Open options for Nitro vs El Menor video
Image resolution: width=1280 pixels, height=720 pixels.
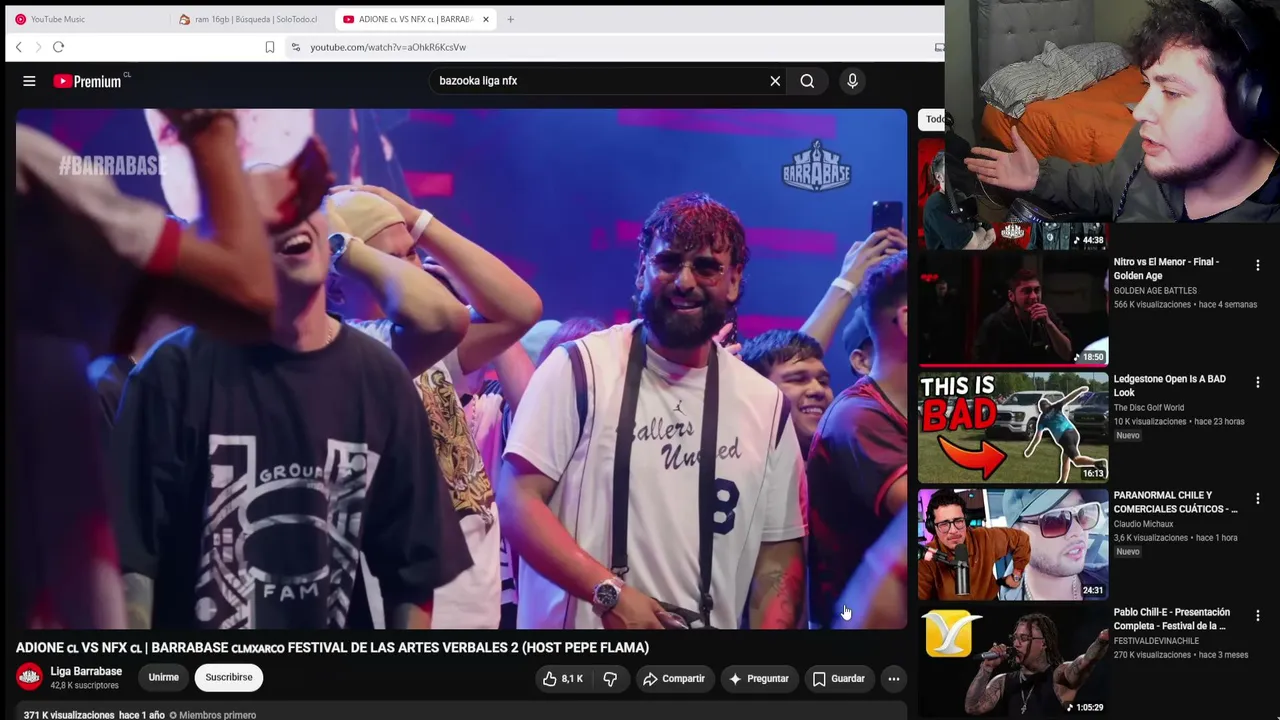click(1258, 266)
